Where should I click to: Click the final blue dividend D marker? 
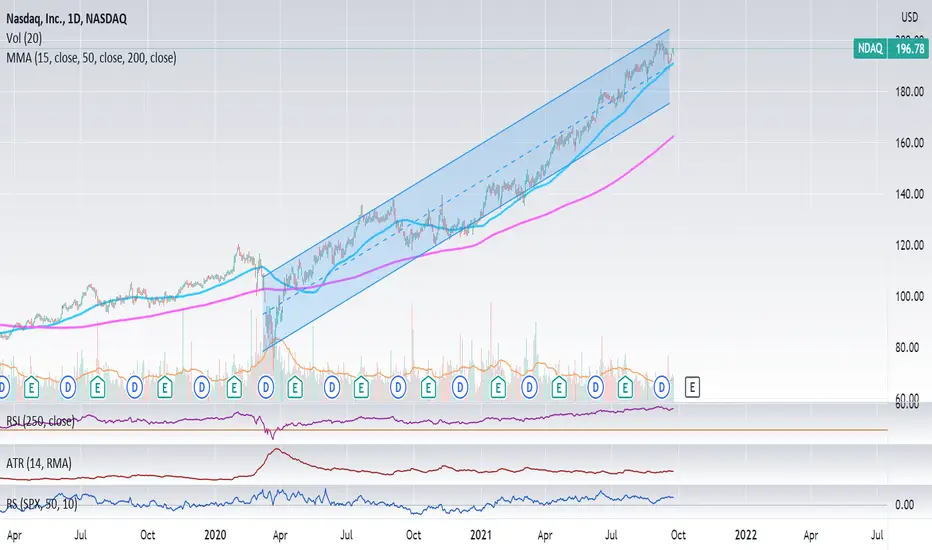point(662,388)
